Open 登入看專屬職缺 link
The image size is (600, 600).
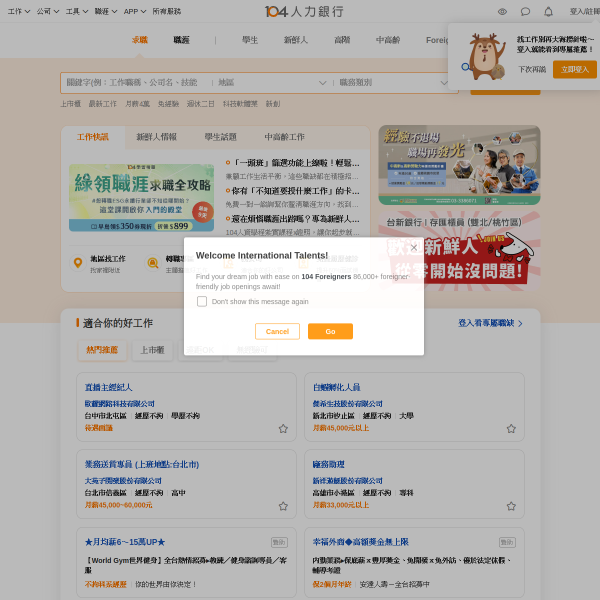490,323
